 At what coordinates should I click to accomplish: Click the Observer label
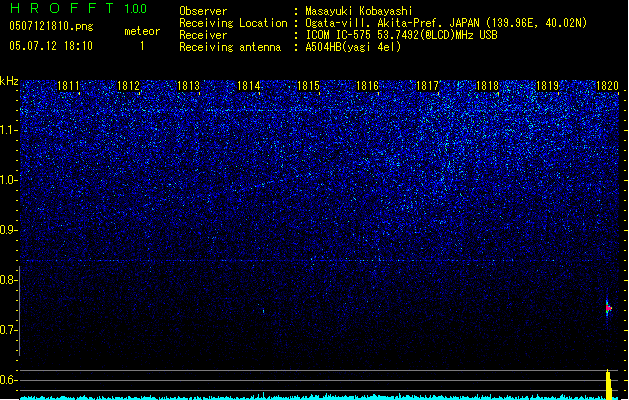click(203, 11)
